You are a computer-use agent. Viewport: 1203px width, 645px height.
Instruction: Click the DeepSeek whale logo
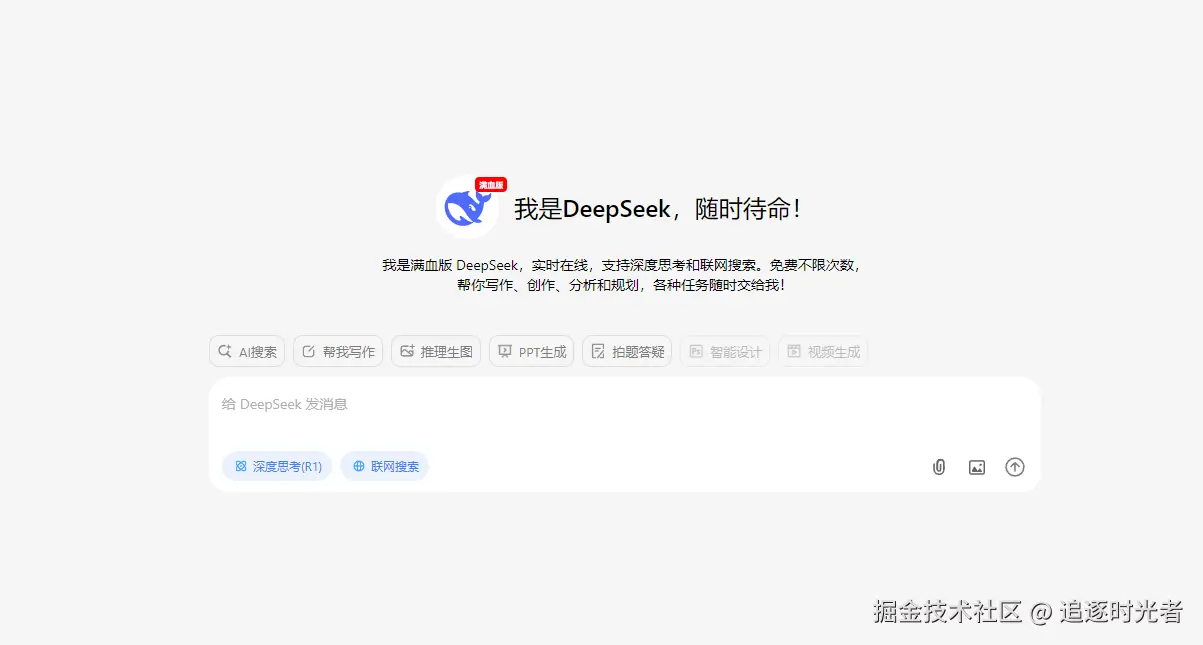pos(467,208)
